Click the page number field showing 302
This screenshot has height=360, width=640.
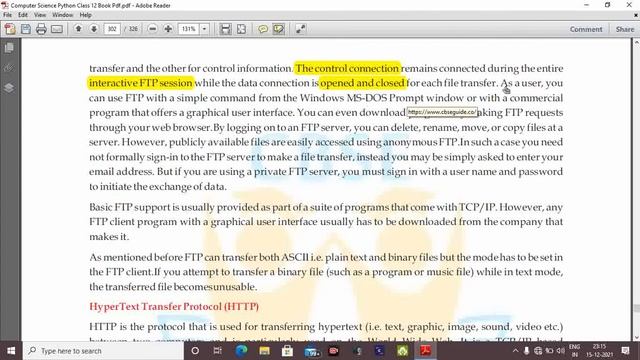(x=112, y=29)
